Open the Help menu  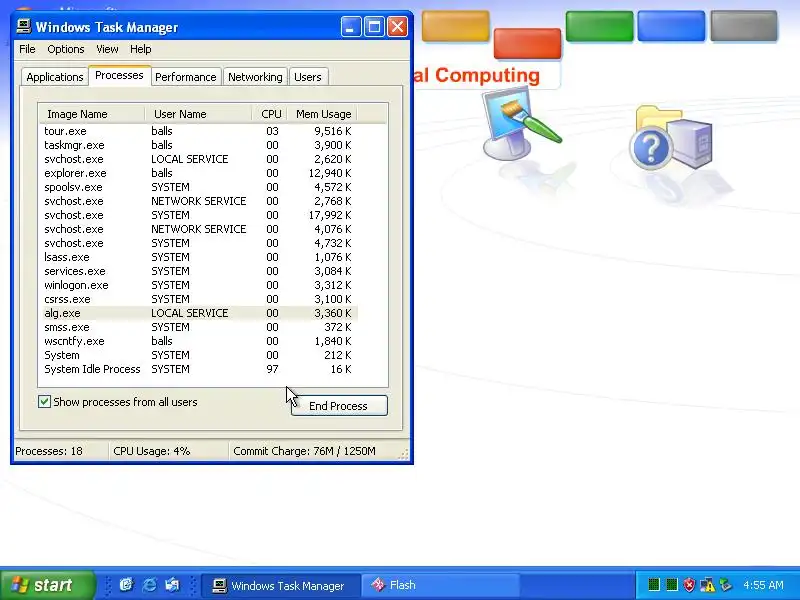tap(140, 49)
